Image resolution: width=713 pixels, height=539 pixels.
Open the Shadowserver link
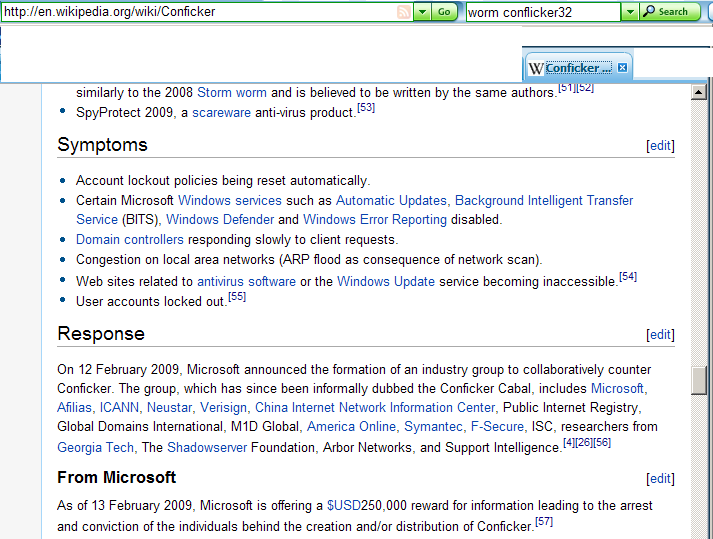pos(207,448)
